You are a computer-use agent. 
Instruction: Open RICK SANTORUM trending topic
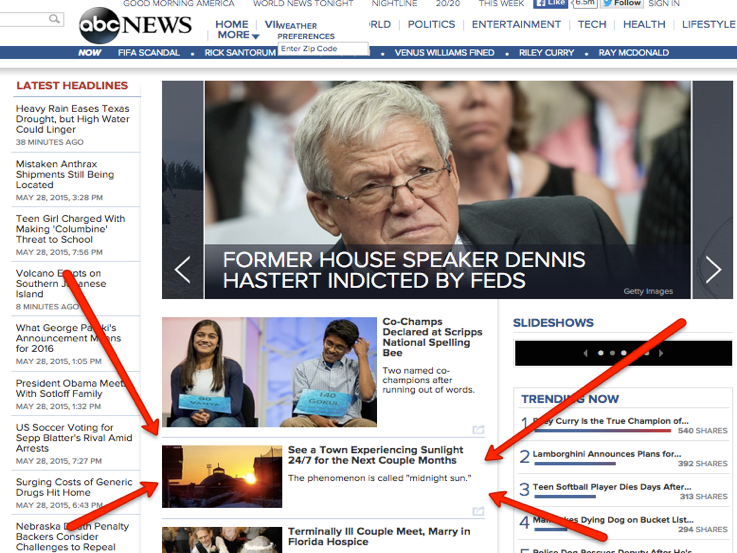(x=240, y=53)
